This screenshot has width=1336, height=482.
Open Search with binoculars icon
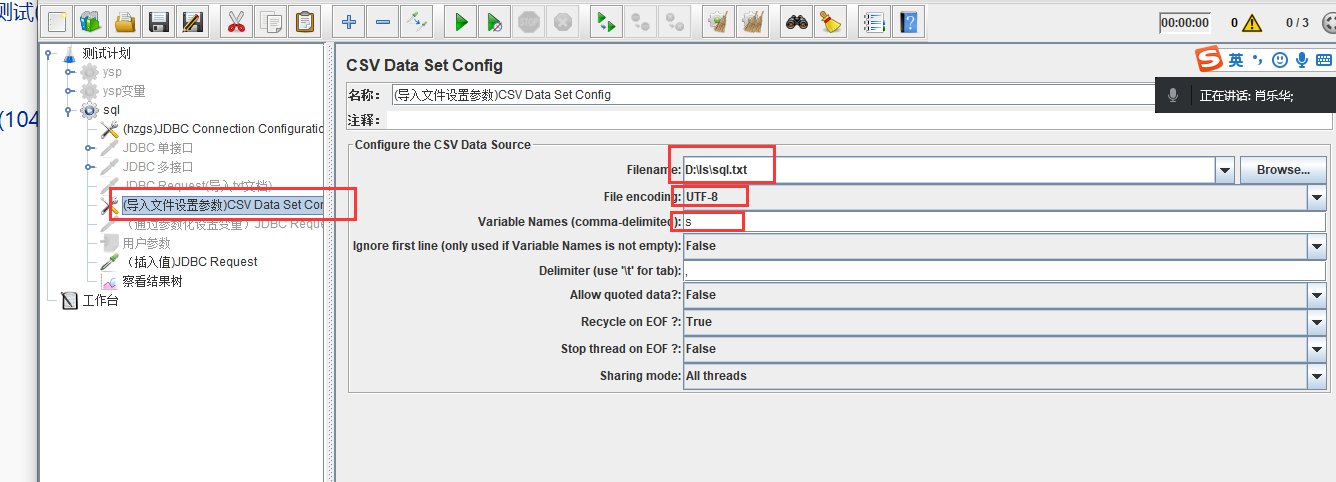point(796,22)
